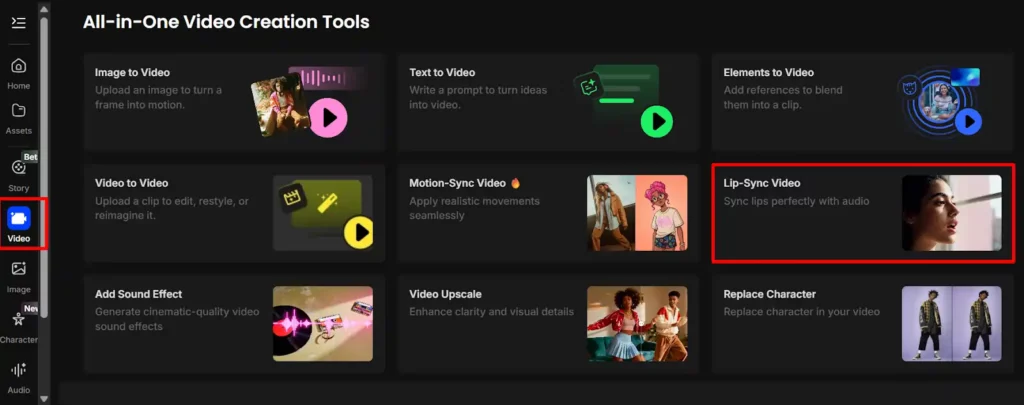1024x405 pixels.
Task: Select the Video sidebar icon
Action: tap(19, 218)
